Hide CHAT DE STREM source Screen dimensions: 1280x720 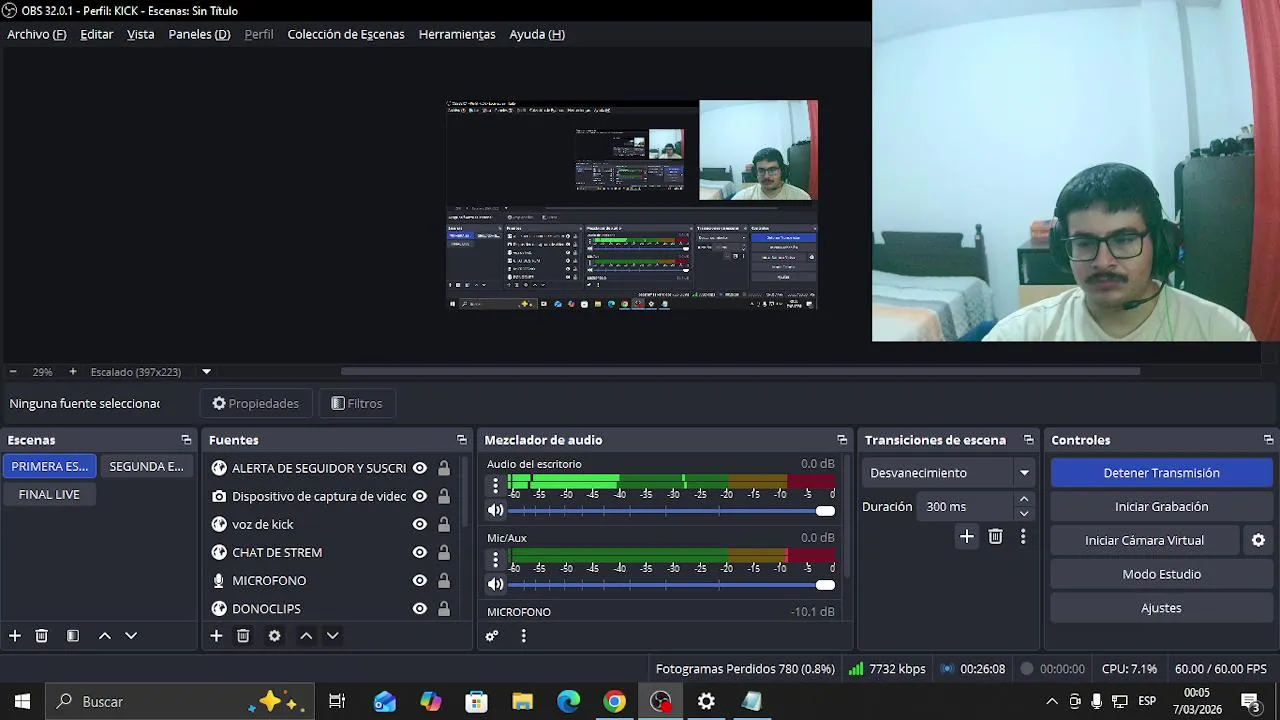(x=420, y=552)
